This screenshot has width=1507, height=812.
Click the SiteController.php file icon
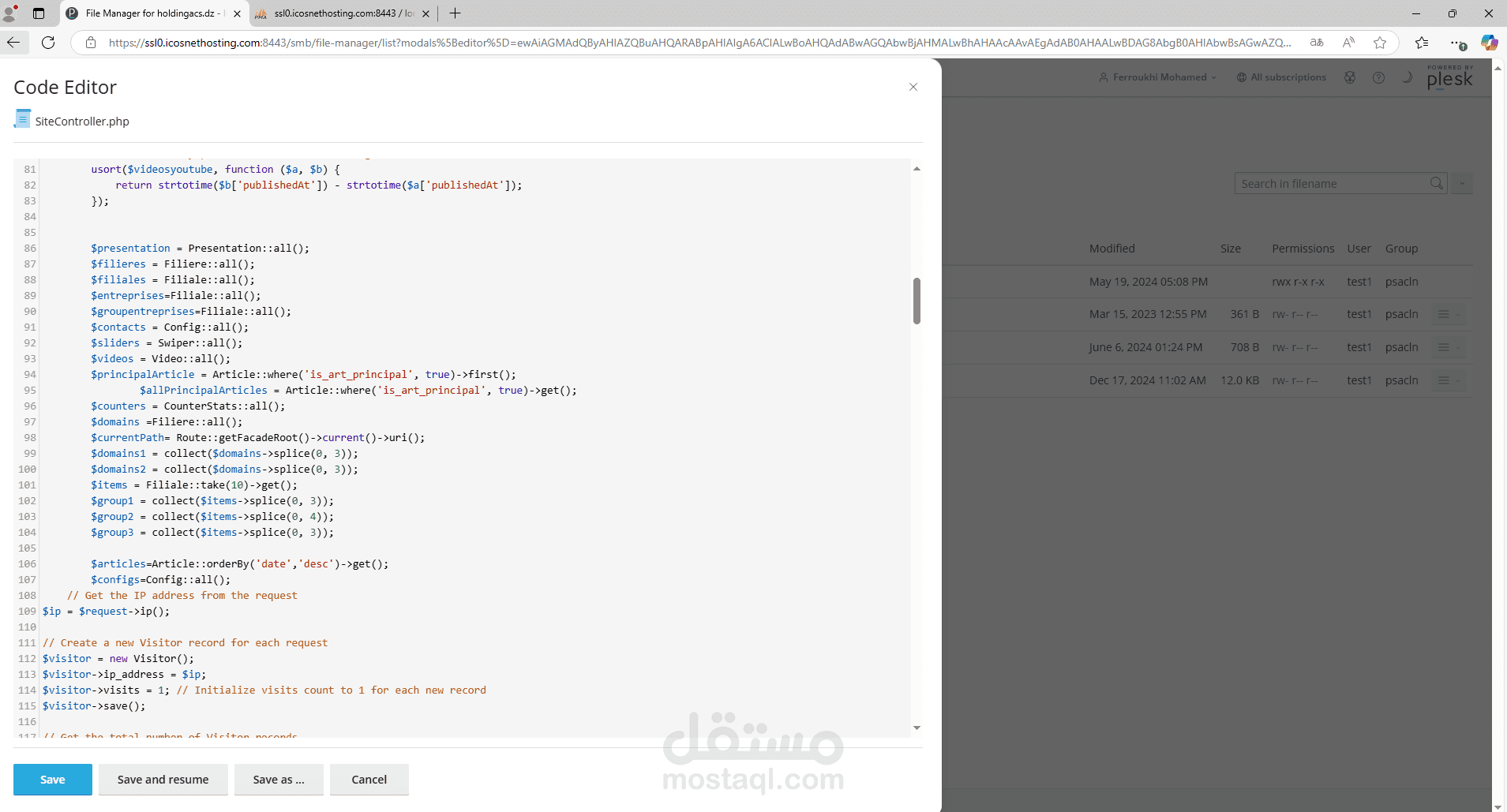point(22,119)
